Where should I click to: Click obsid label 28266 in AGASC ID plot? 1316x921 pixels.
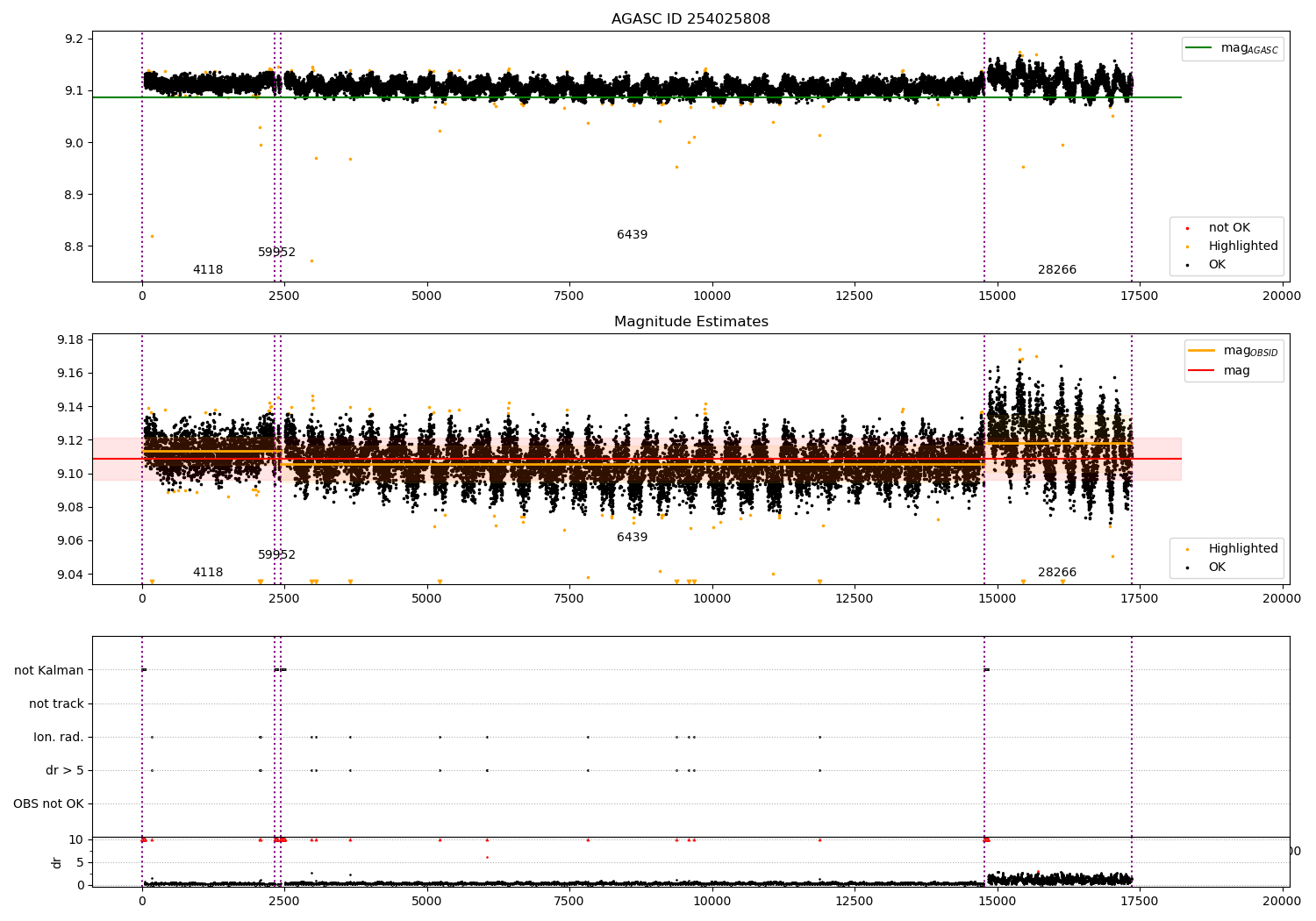(x=1057, y=270)
